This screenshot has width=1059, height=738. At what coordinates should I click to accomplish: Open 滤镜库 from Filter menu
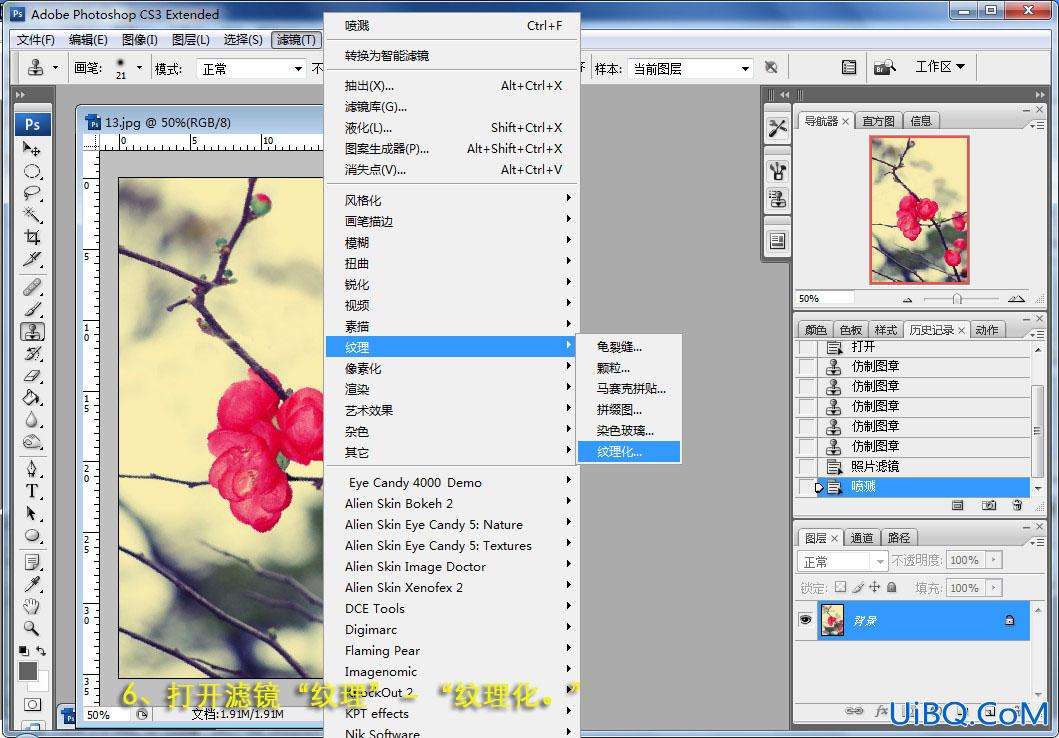(452, 107)
